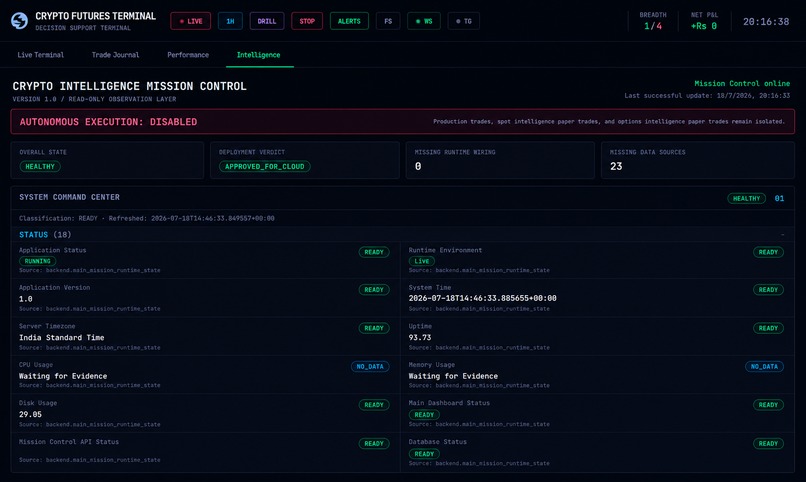Click the NO_DATA badge for Memory Usage
The height and width of the screenshot is (482, 806).
click(764, 366)
